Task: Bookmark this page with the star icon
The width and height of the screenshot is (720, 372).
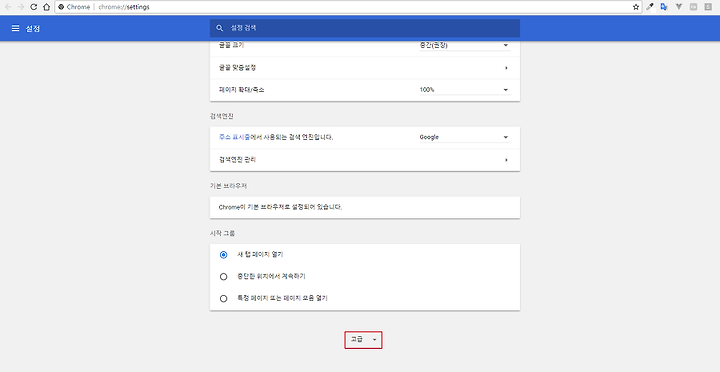Action: coord(636,7)
